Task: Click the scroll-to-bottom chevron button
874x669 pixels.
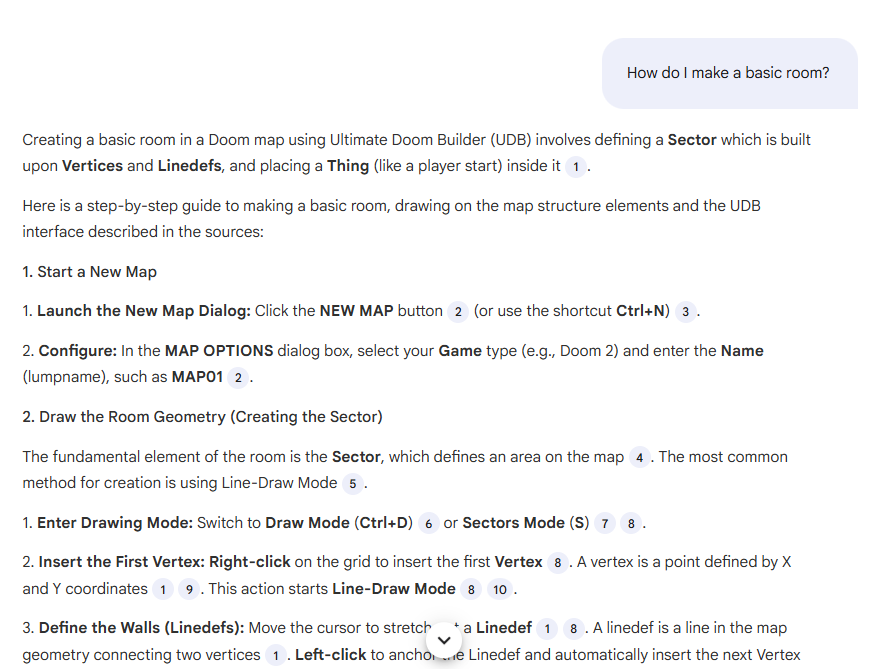Action: pyautogui.click(x=444, y=641)
